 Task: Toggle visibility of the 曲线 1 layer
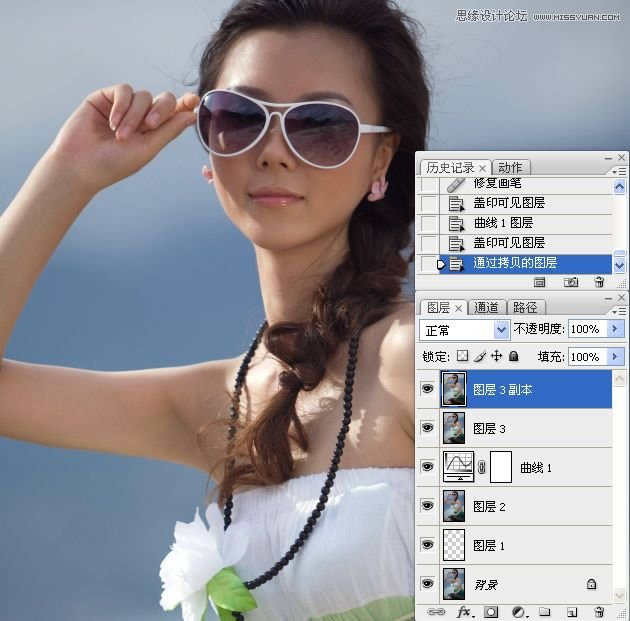(x=428, y=467)
